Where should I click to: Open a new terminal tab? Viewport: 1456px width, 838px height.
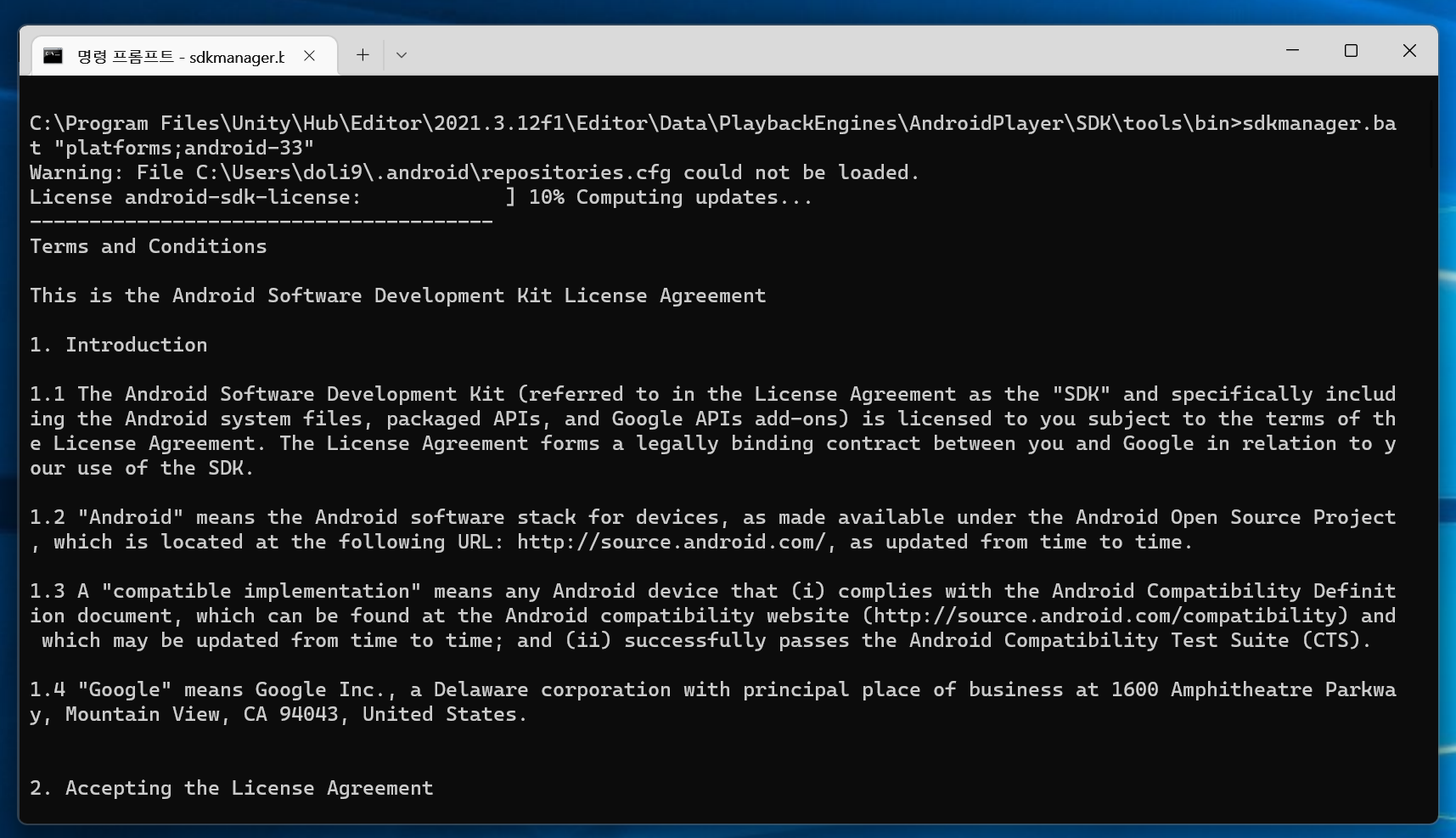tap(363, 55)
